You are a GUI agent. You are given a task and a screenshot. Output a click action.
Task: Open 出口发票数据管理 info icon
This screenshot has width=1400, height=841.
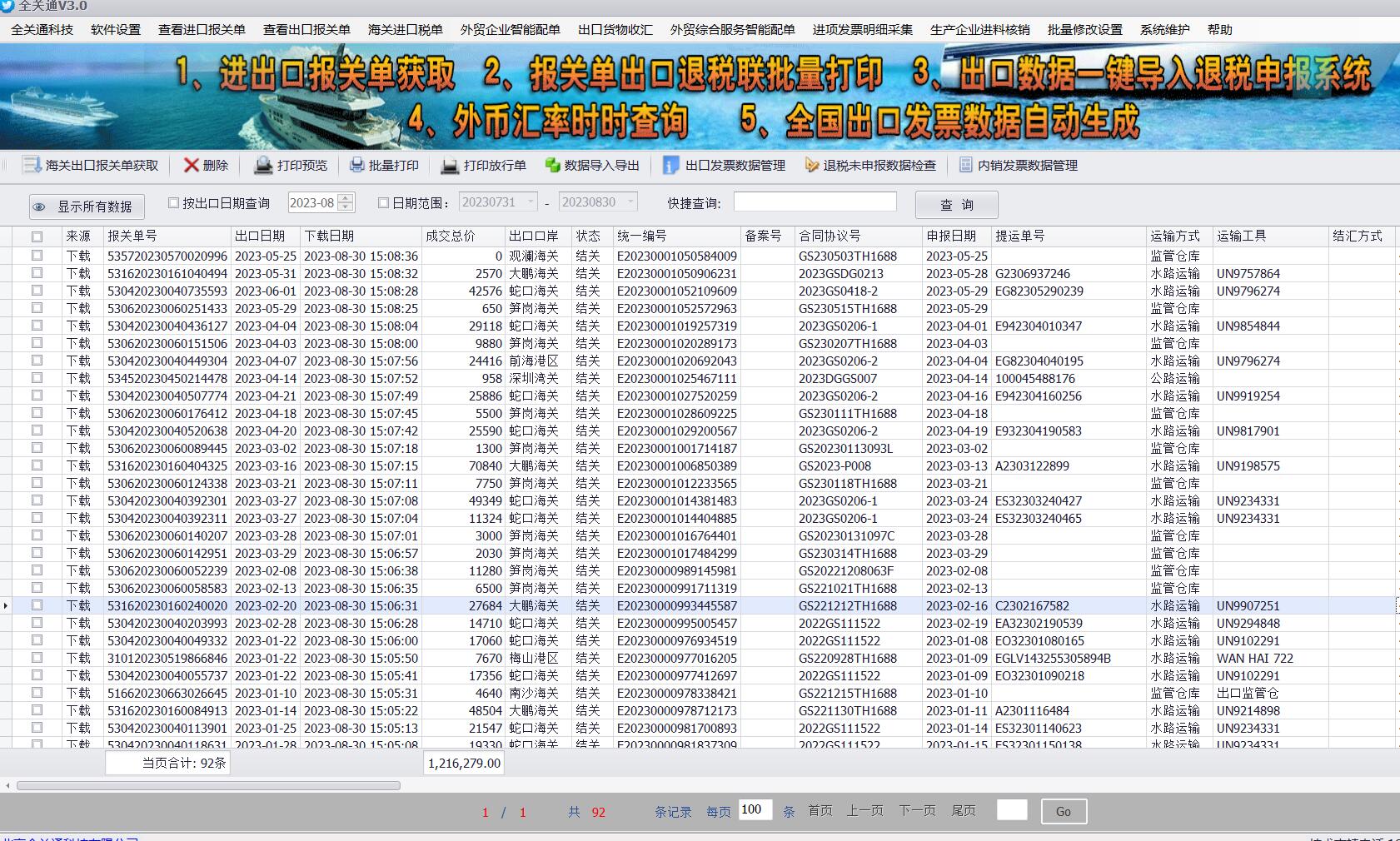click(671, 165)
